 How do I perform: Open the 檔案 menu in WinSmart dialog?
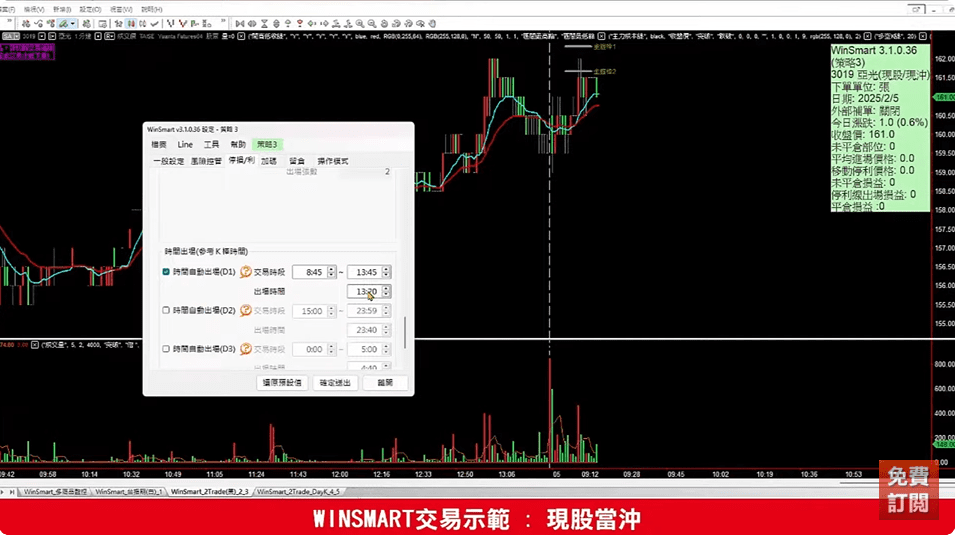point(159,144)
